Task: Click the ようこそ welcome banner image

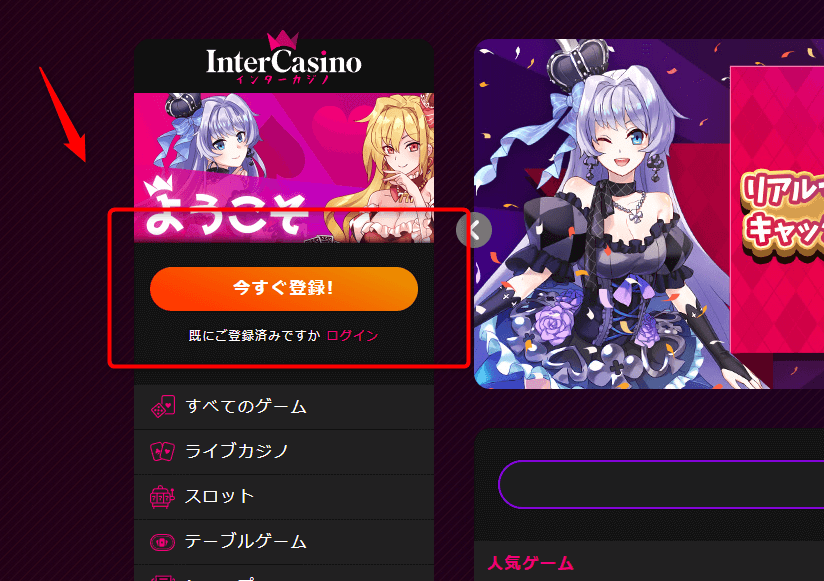Action: tap(284, 168)
